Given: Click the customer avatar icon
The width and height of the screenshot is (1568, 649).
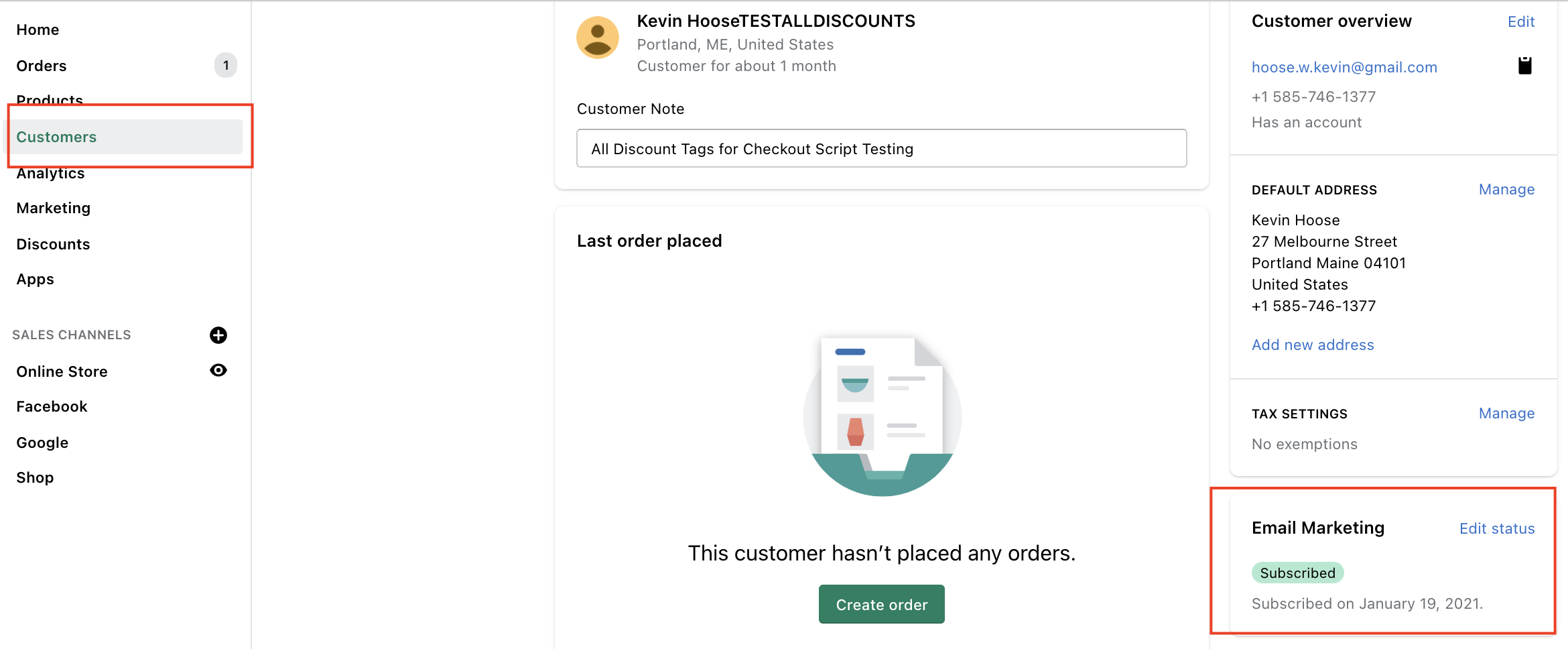Looking at the screenshot, I should point(598,38).
